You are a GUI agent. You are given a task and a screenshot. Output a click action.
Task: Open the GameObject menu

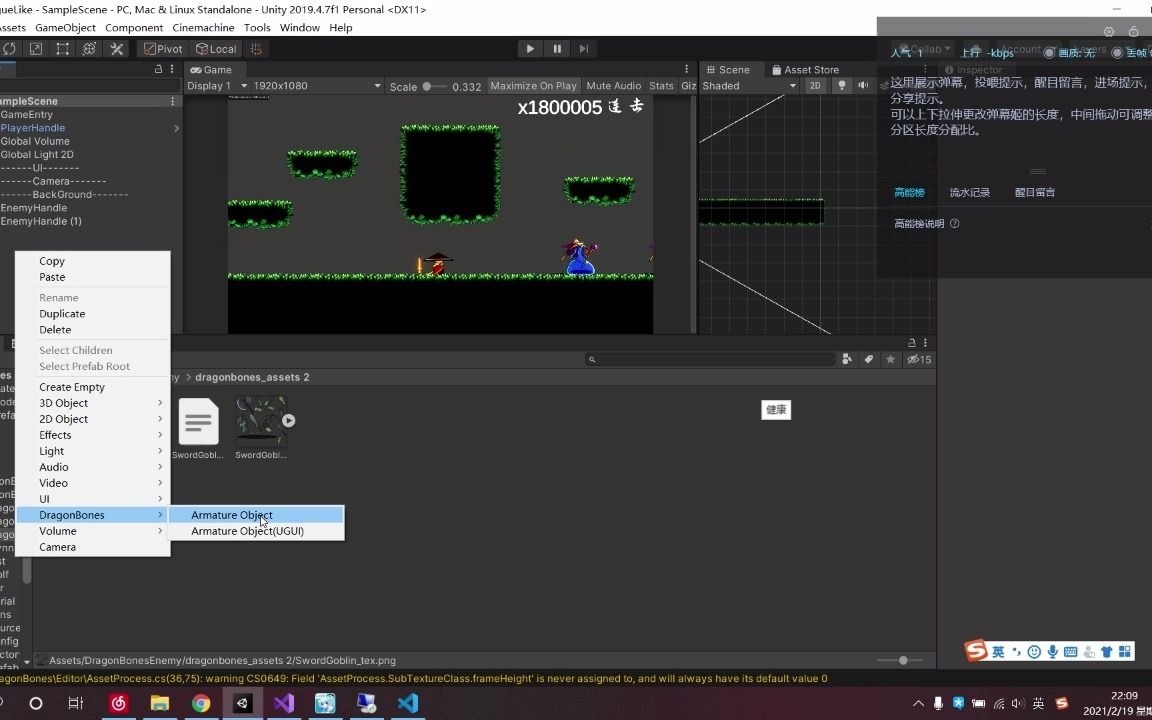click(65, 27)
